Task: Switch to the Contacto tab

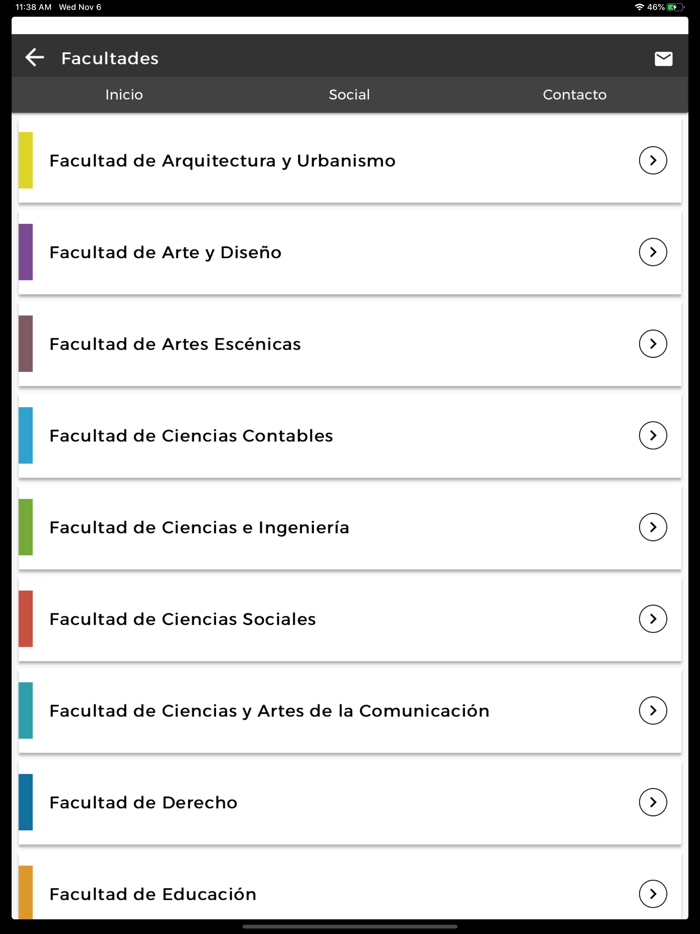Action: 574,94
